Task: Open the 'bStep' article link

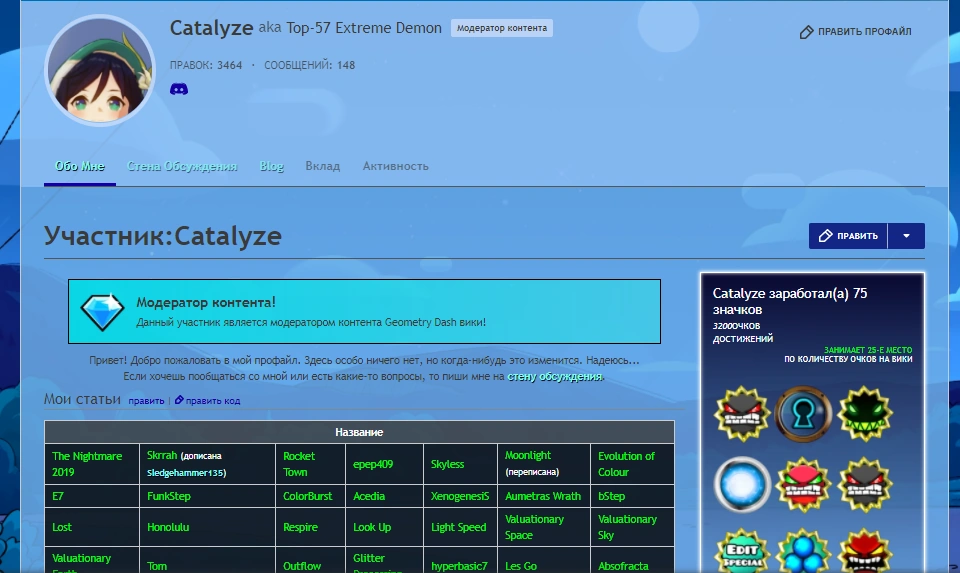Action: (x=611, y=496)
